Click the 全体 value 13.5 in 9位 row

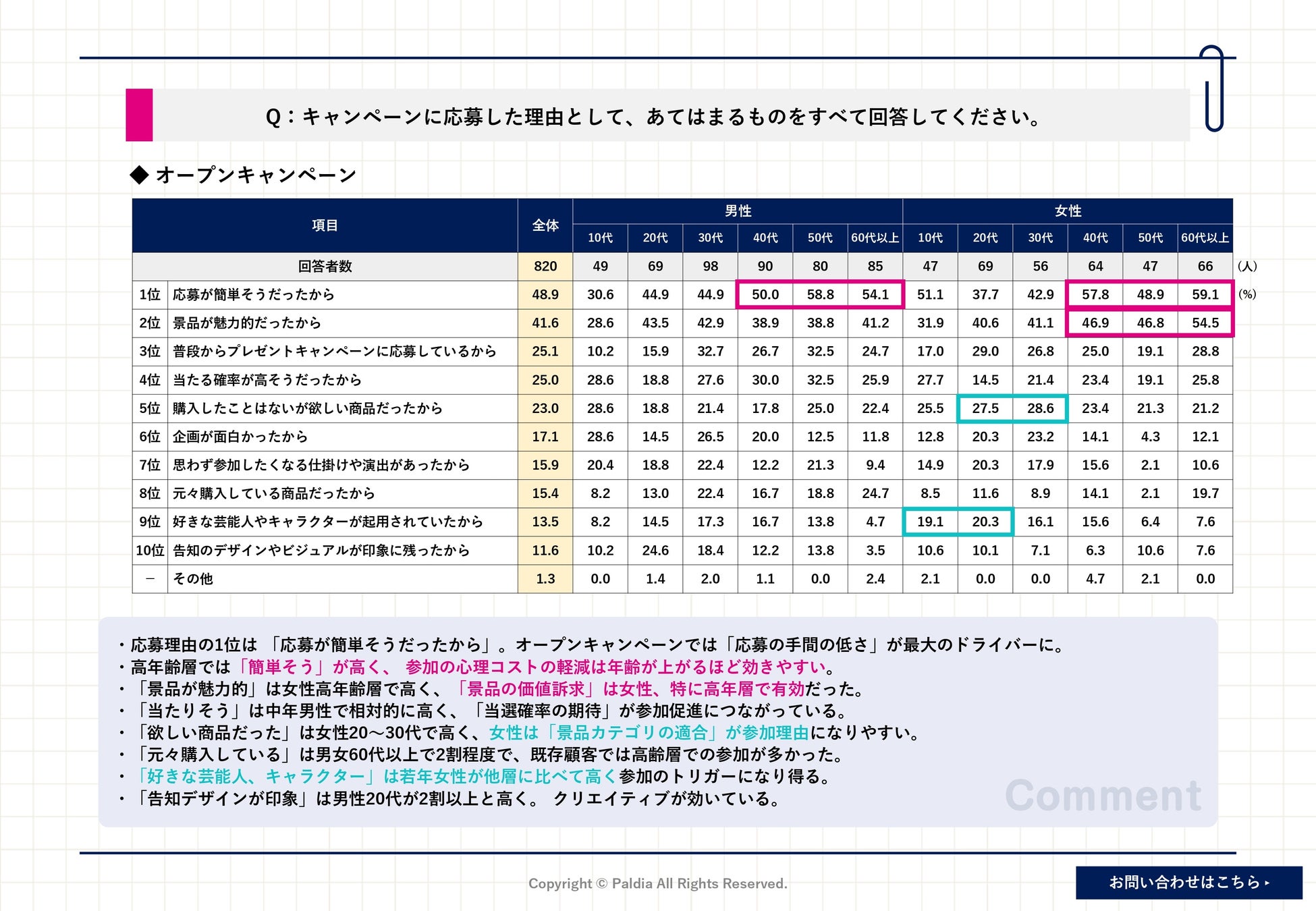545,522
